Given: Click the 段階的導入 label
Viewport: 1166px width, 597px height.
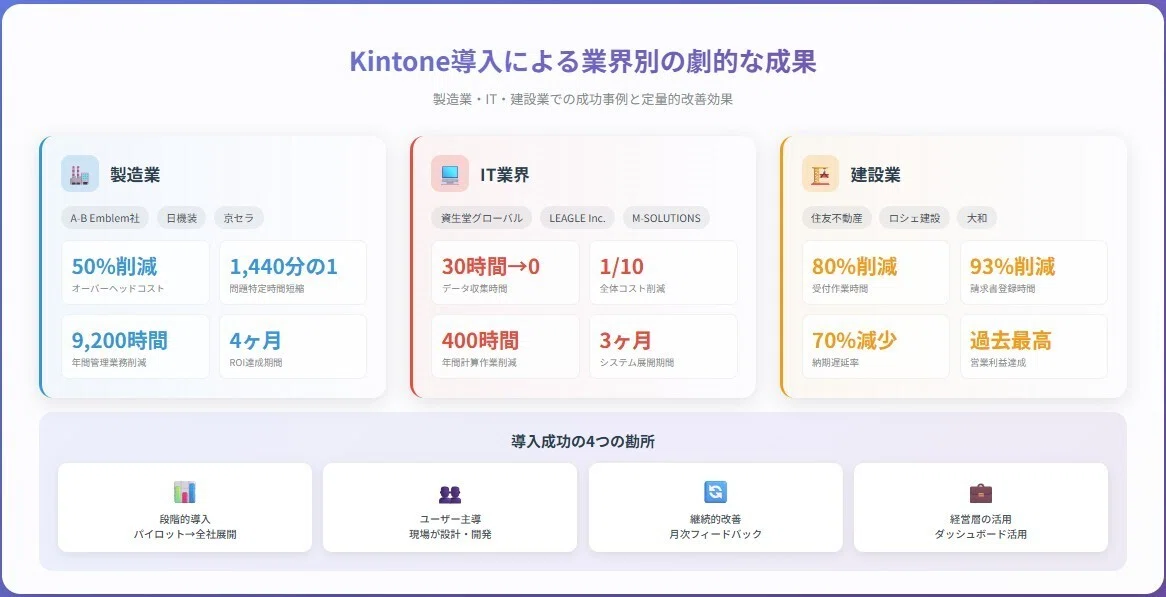Looking at the screenshot, I should coord(185,519).
